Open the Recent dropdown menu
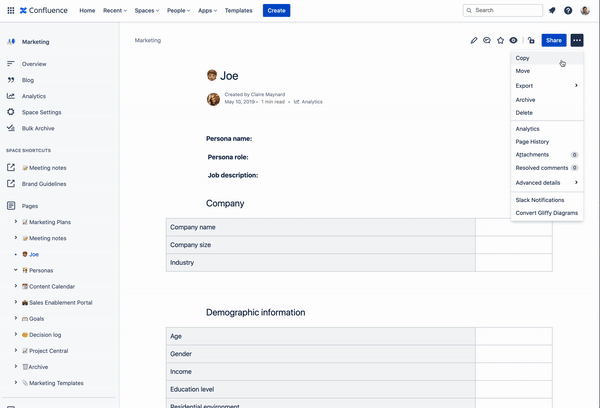600x408 pixels. pyautogui.click(x=115, y=10)
